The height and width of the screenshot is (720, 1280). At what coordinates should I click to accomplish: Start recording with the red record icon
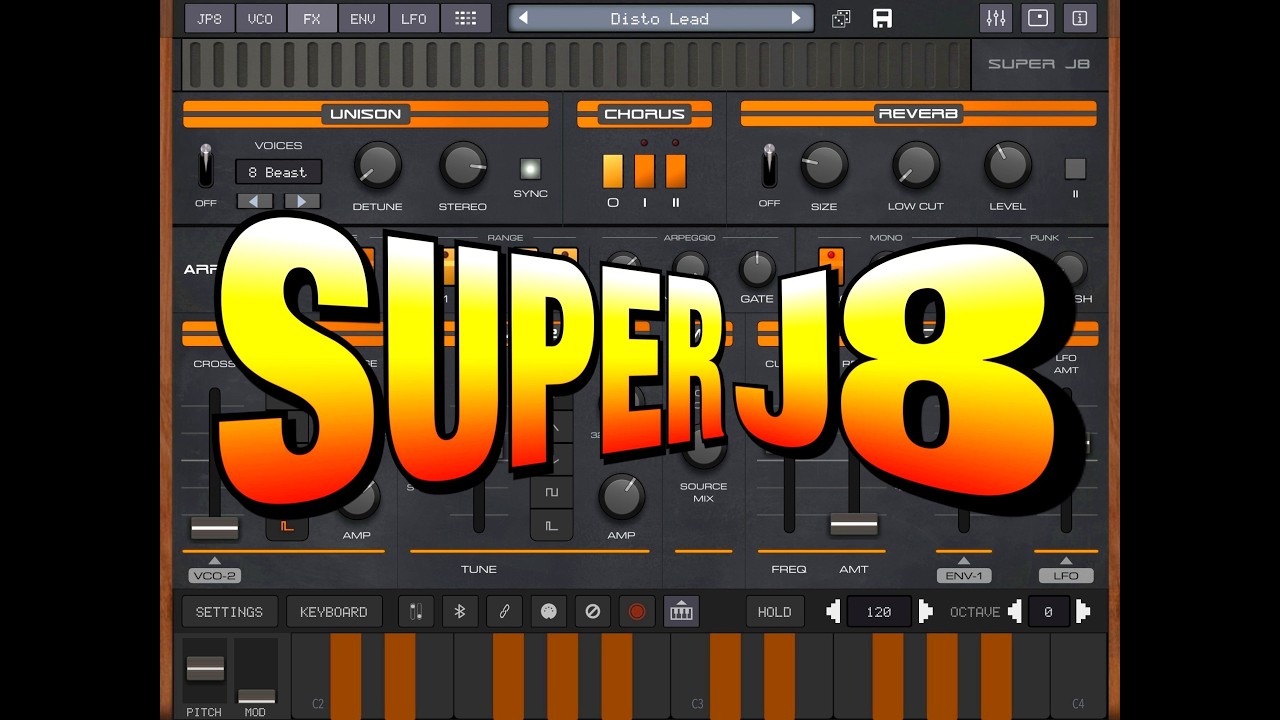coord(636,611)
